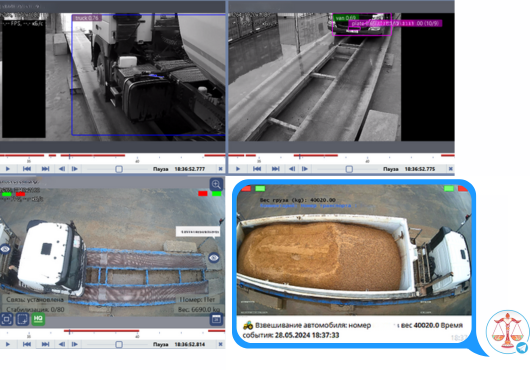The height and width of the screenshot is (370, 530).
Task: Toggle HQ high-quality stream mode
Action: click(38, 319)
